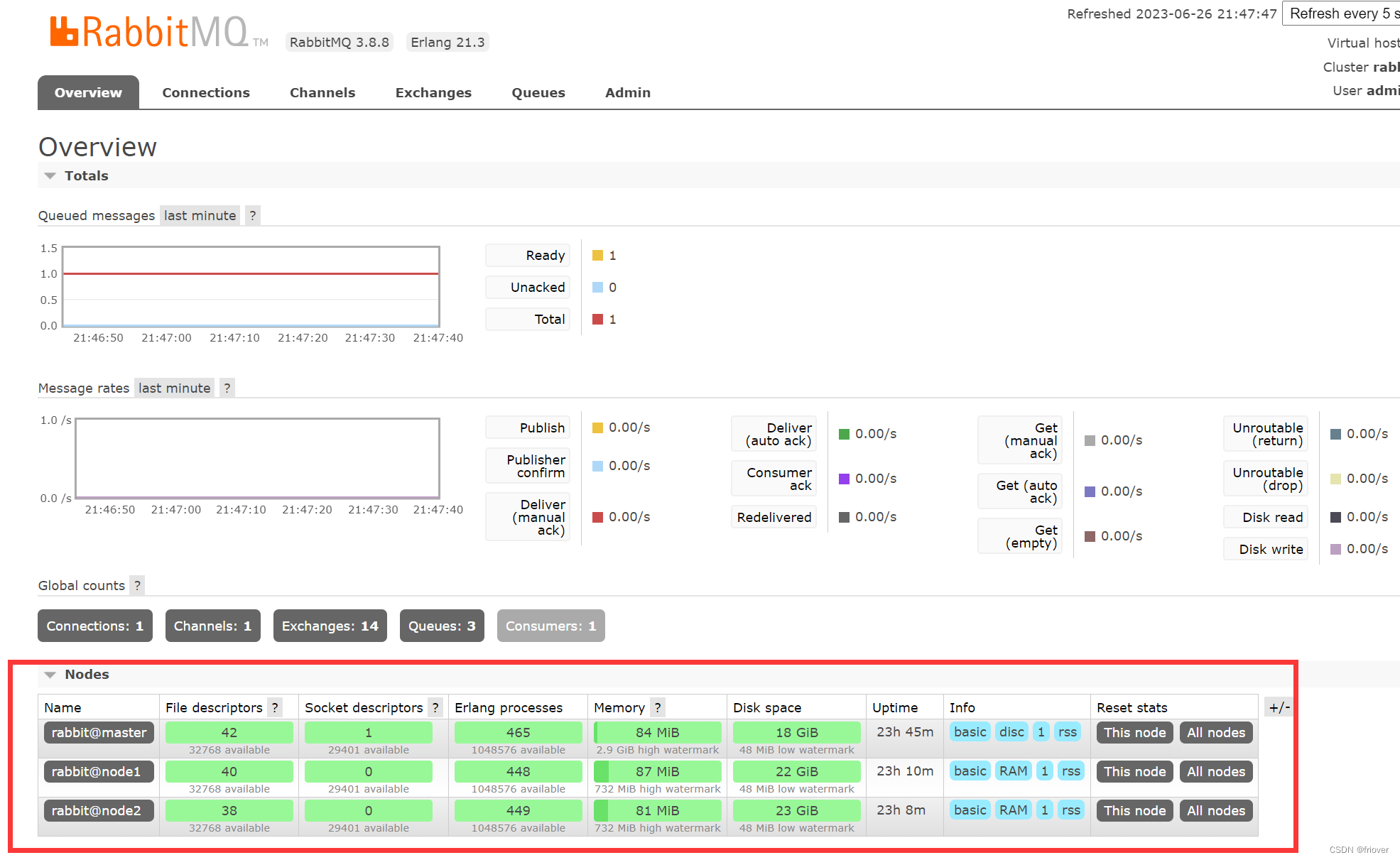Image resolution: width=1400 pixels, height=860 pixels.
Task: Click the Total red color swatch
Action: (598, 320)
